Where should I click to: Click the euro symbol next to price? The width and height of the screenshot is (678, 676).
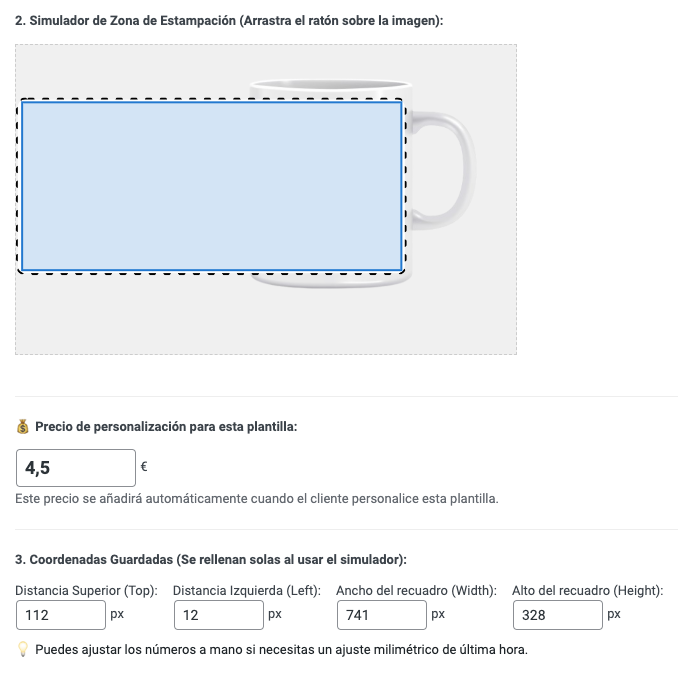[x=144, y=467]
